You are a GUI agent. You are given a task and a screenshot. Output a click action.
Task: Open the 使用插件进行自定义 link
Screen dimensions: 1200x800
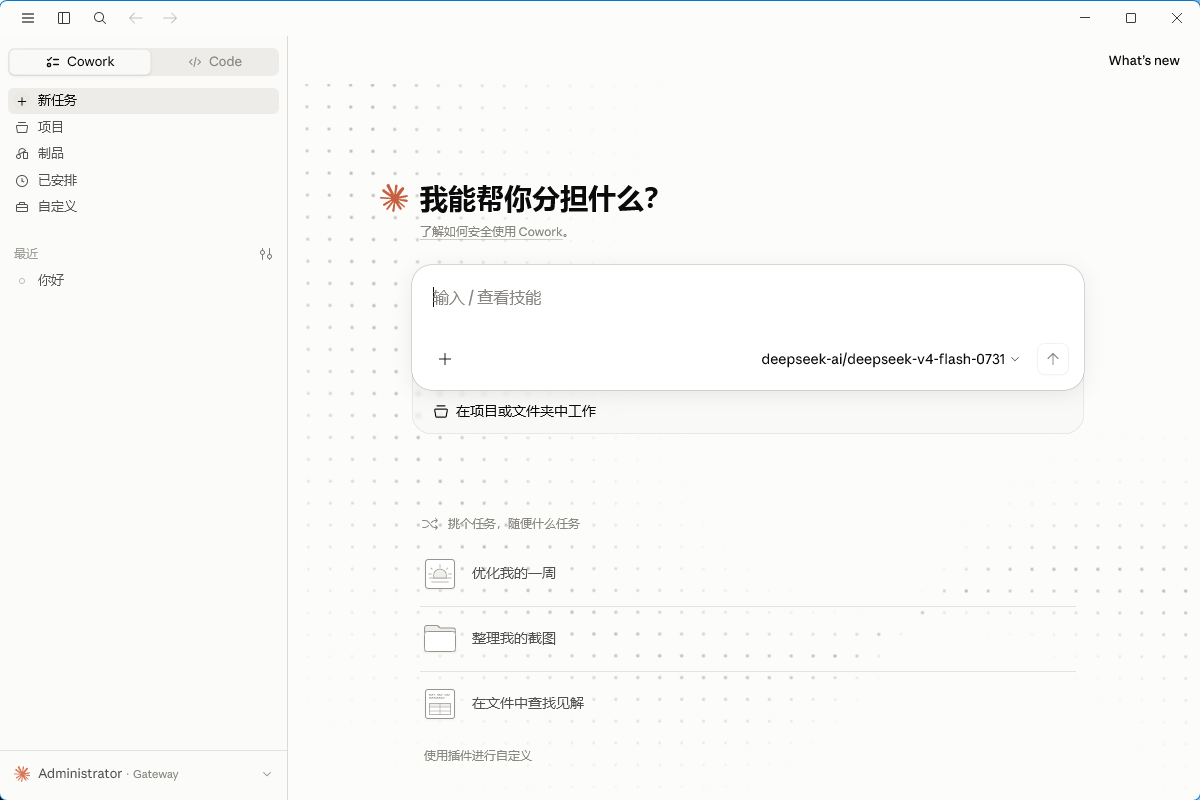(478, 756)
